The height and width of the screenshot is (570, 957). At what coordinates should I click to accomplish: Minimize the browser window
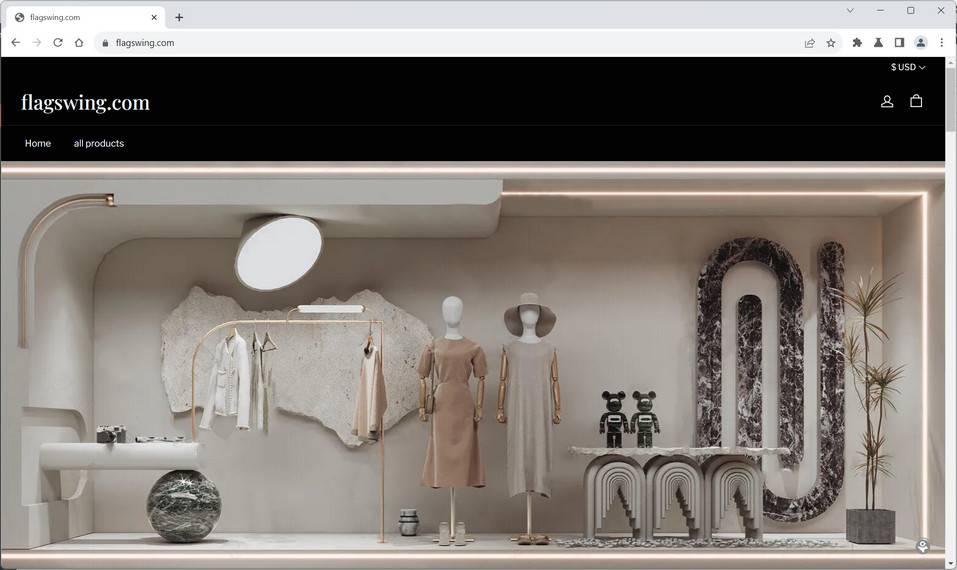pos(880,10)
